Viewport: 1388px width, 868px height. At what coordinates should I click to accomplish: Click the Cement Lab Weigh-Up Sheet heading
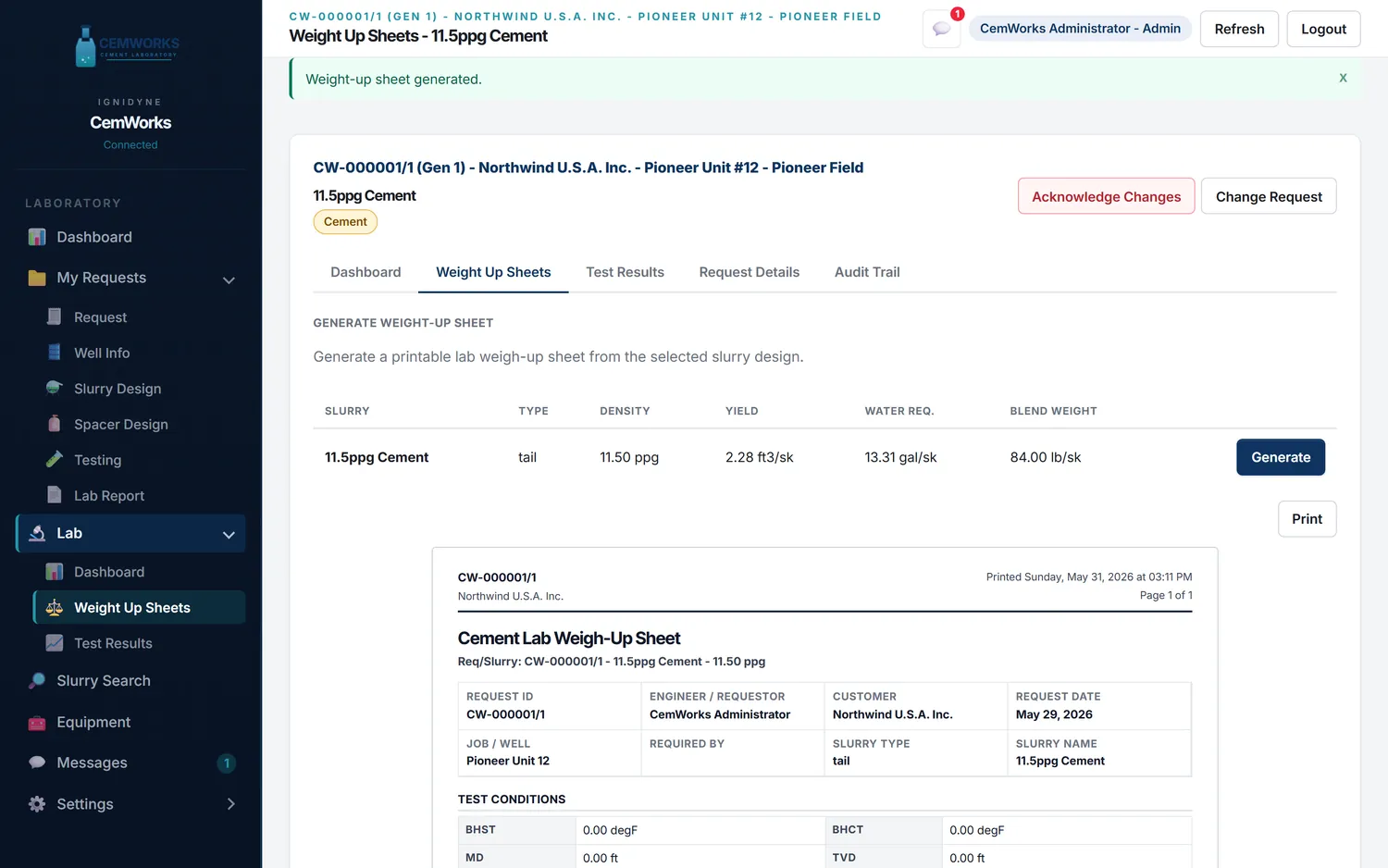(x=569, y=639)
